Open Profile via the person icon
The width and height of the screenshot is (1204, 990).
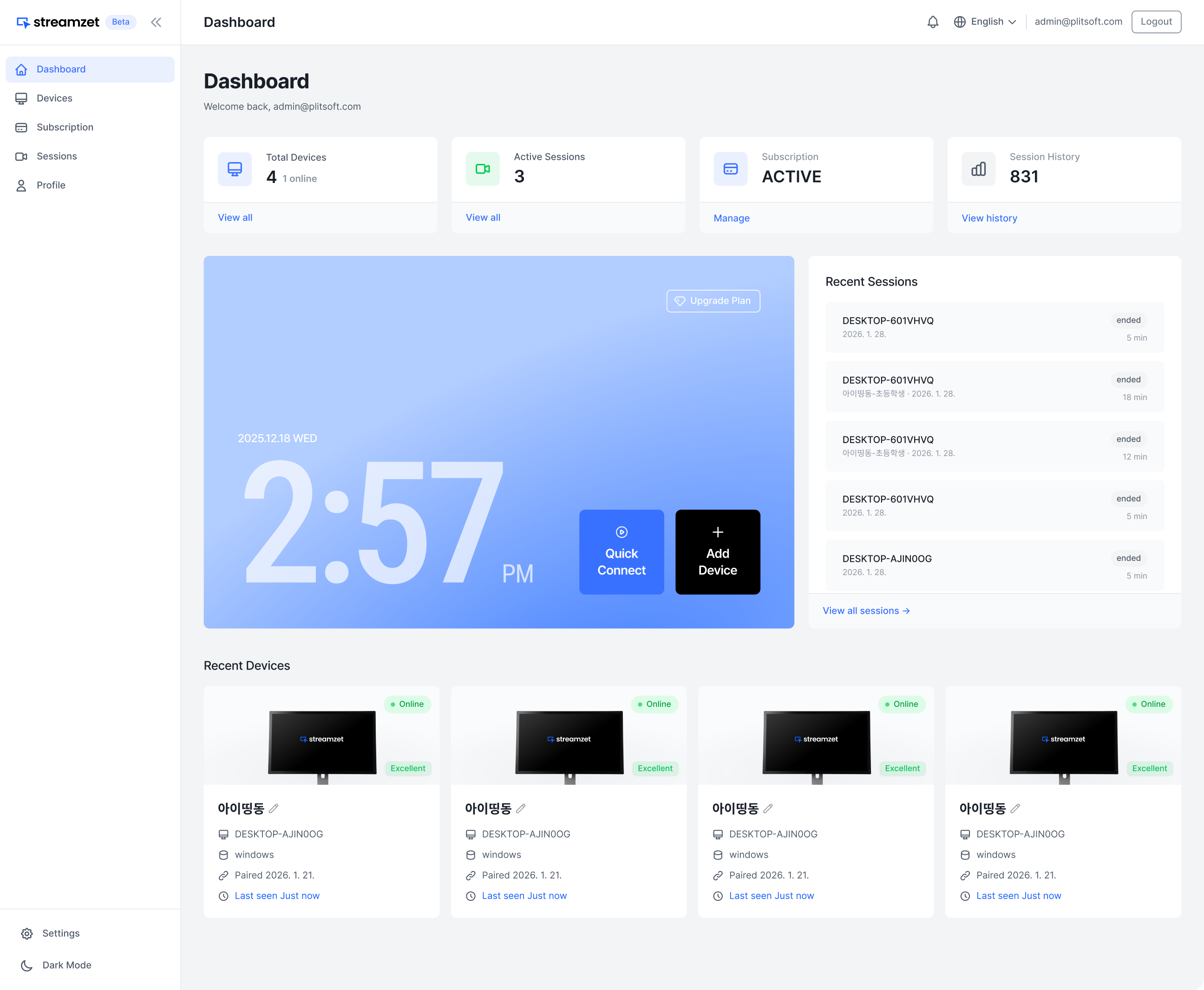[x=21, y=185]
